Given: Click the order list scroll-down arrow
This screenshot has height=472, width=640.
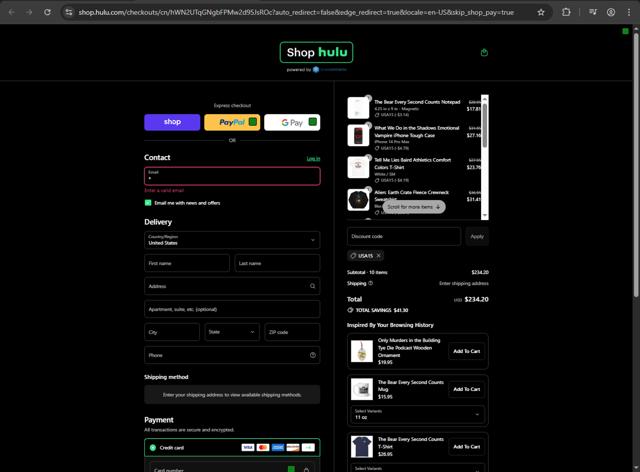Looking at the screenshot, I should (484, 216).
